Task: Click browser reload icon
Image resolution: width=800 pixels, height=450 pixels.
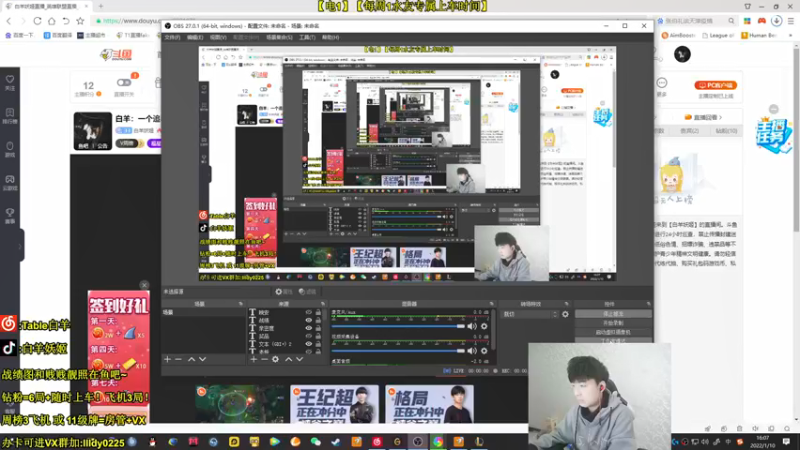Action: click(37, 21)
